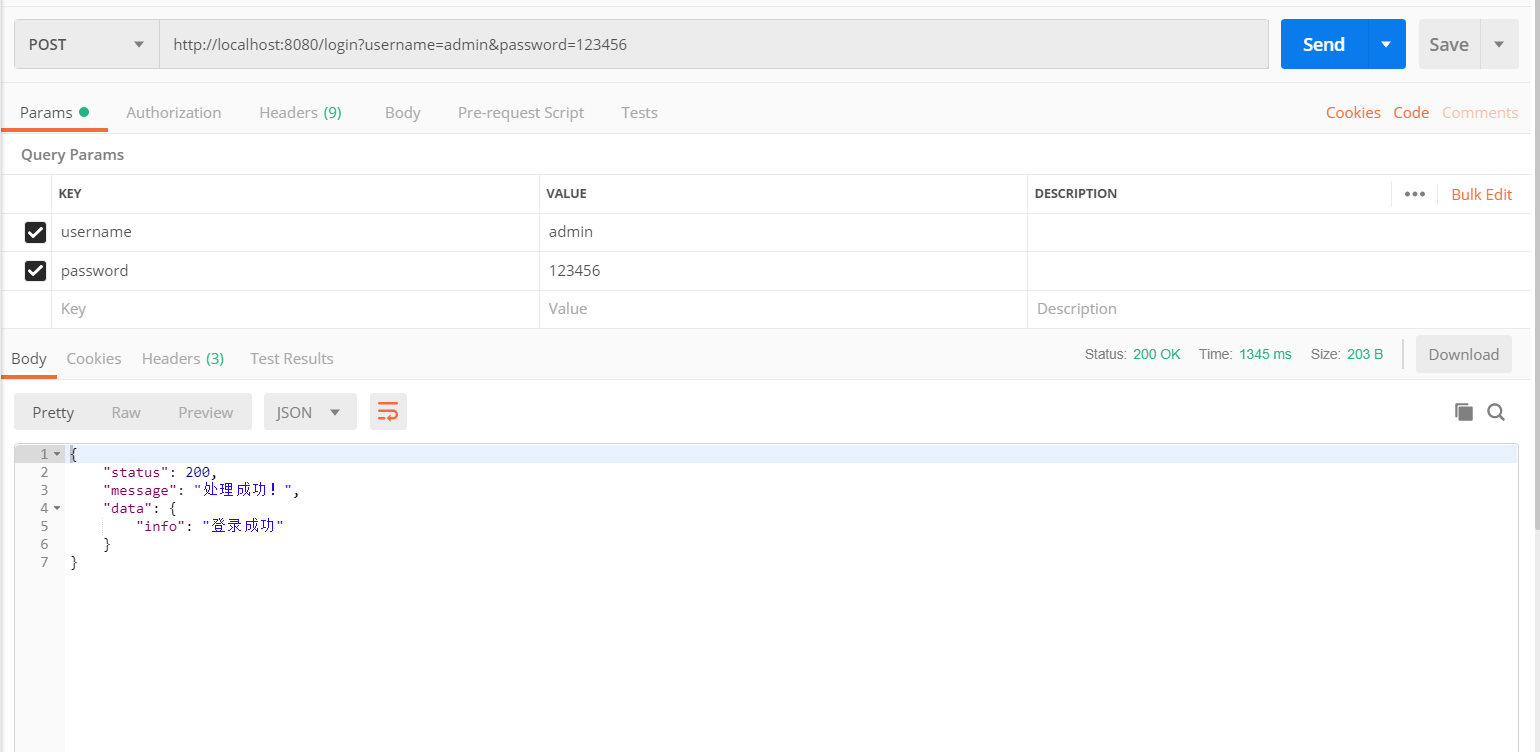Click the empty Description input field
This screenshot has height=752, width=1540.
click(1279, 309)
